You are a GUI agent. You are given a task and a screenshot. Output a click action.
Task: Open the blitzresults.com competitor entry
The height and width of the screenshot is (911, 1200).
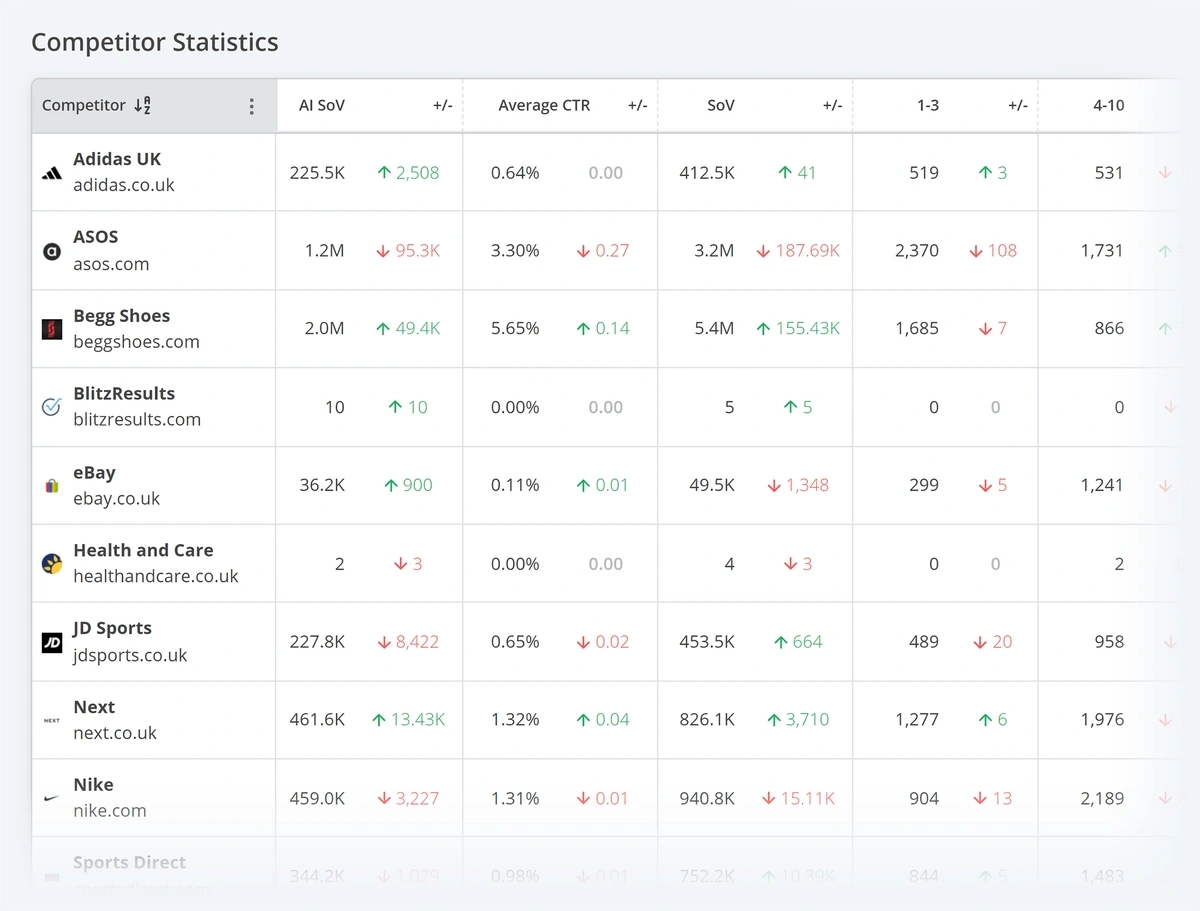click(x=137, y=420)
